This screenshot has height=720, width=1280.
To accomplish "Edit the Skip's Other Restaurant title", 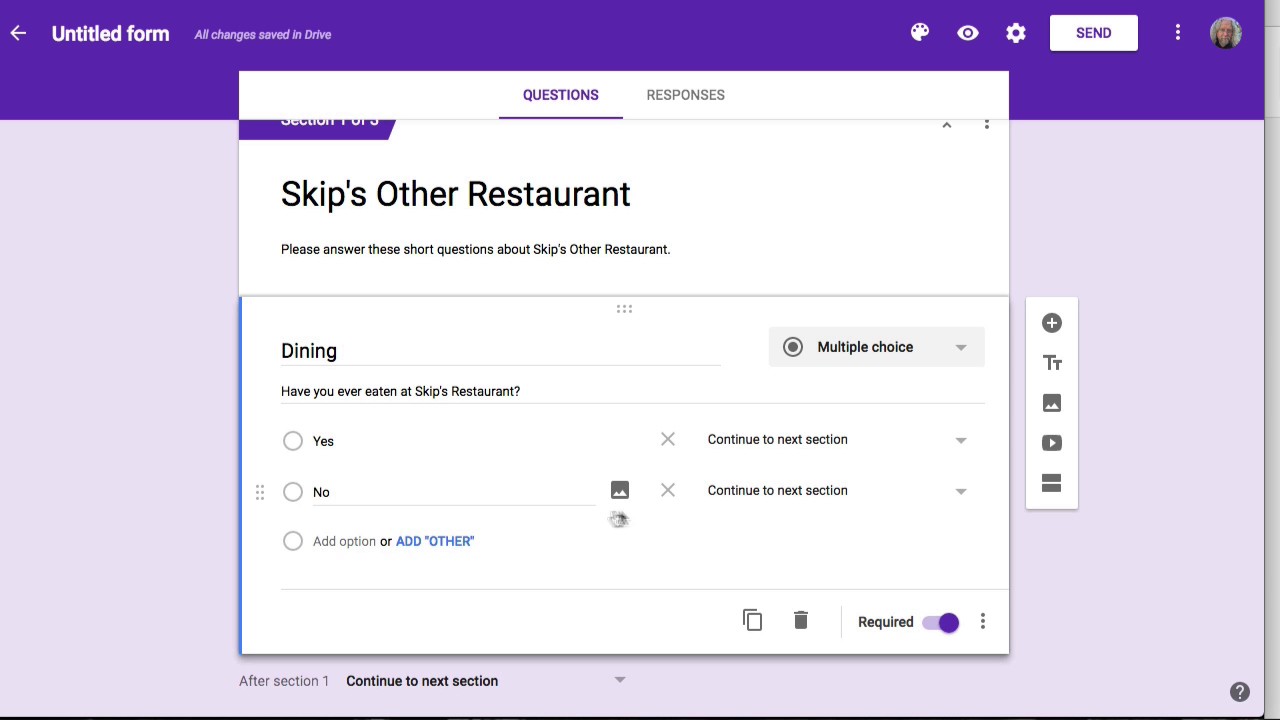I will [456, 194].
